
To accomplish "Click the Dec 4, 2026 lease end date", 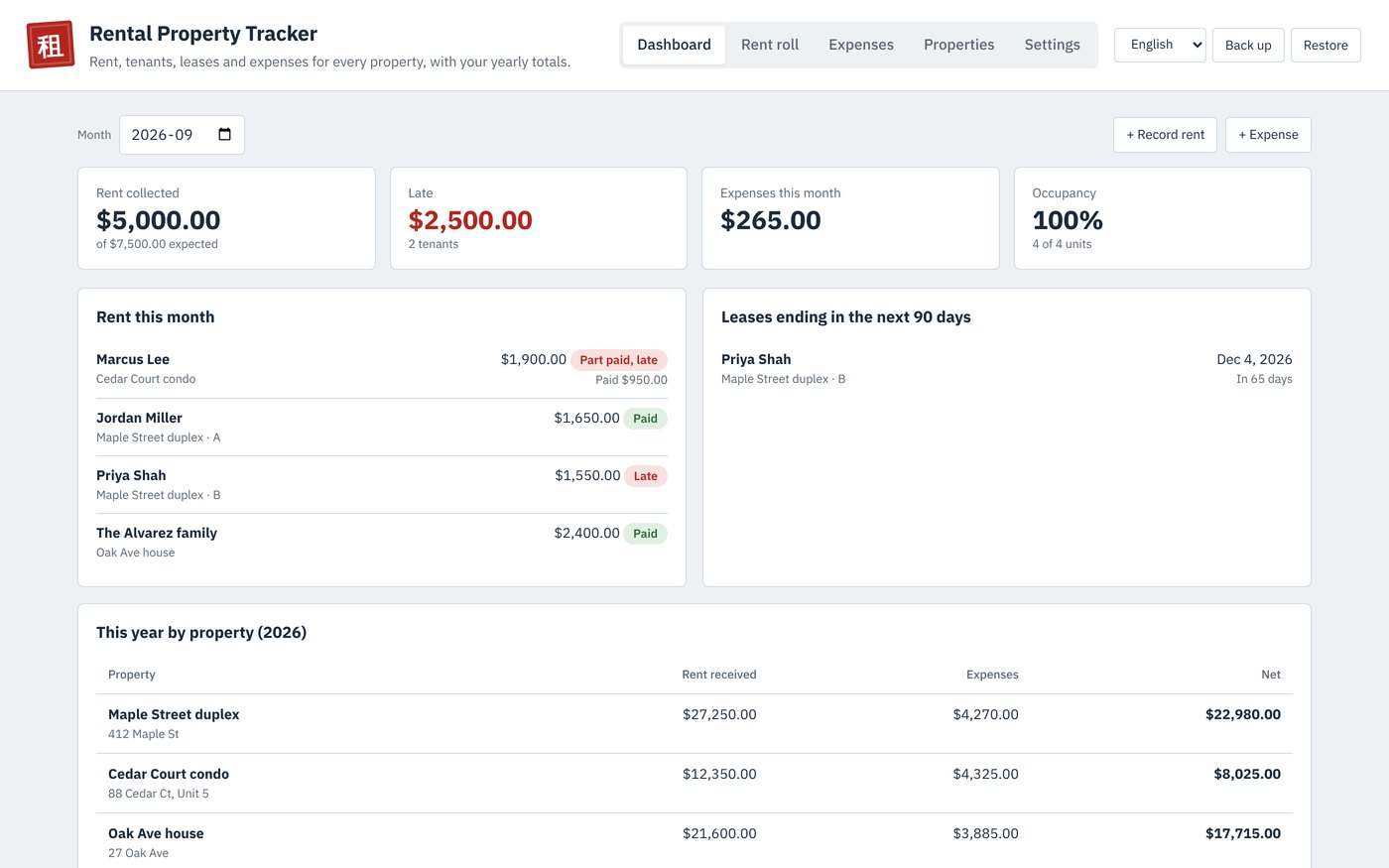I will click(x=1254, y=359).
